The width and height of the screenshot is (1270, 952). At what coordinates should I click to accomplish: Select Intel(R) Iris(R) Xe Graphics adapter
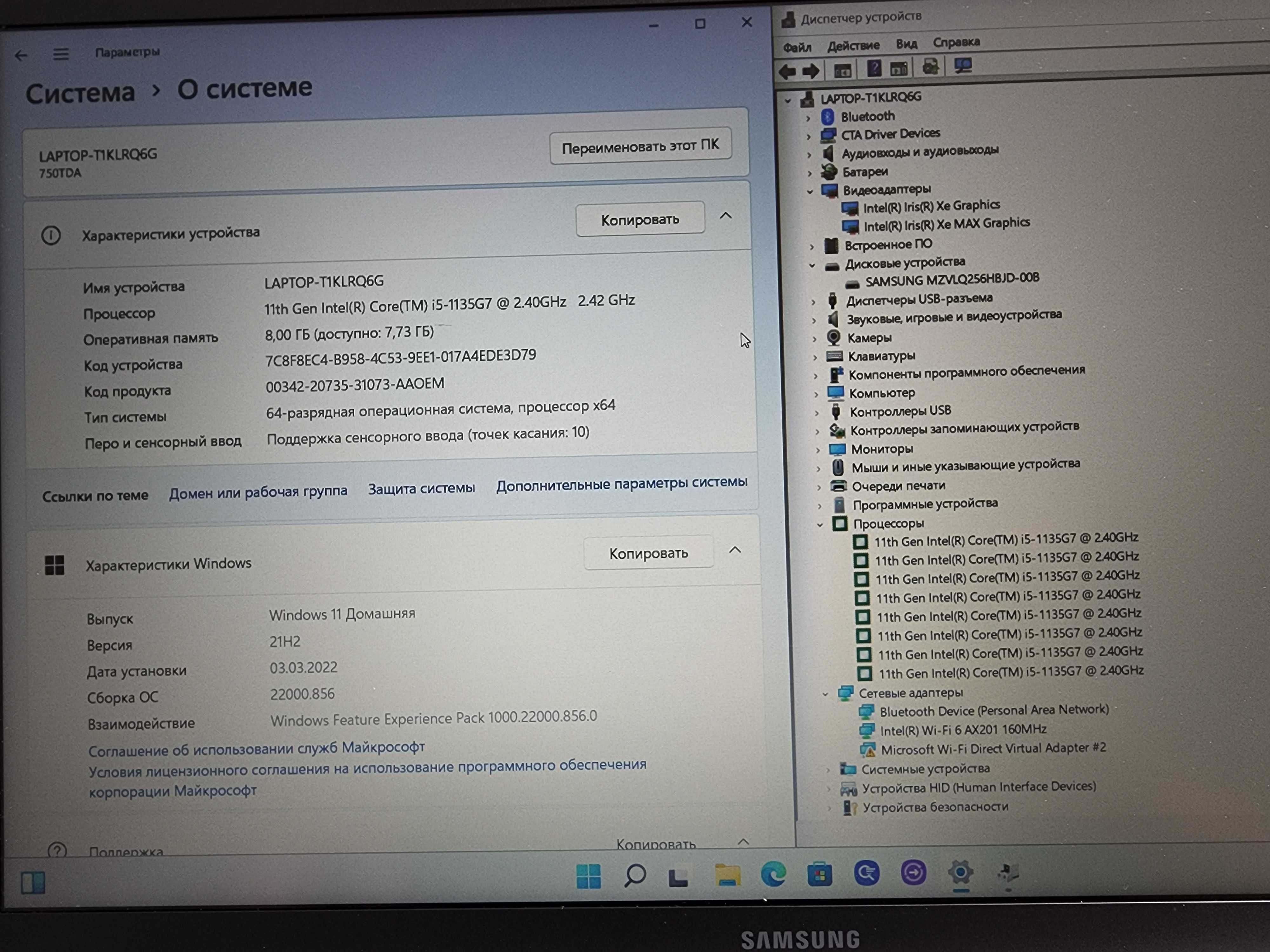tap(931, 206)
